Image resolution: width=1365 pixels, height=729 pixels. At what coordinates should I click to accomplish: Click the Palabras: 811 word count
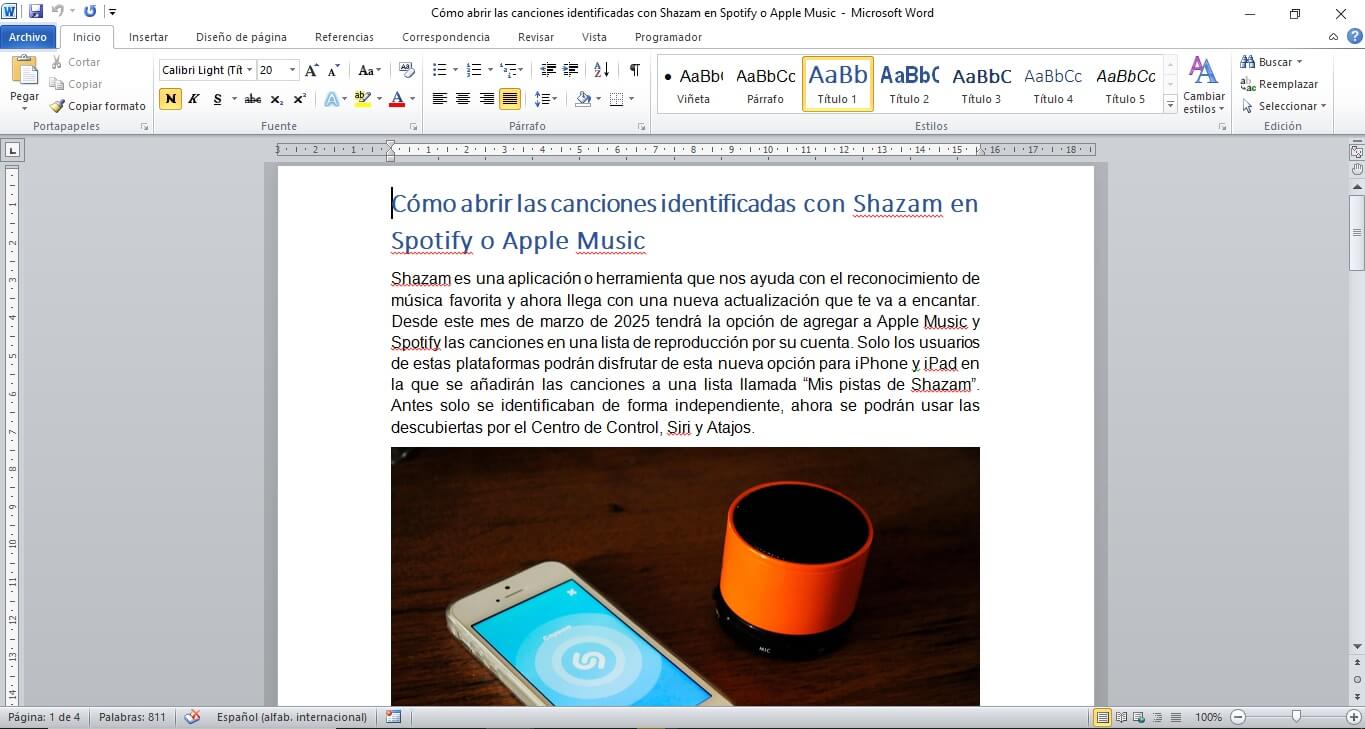pos(132,717)
